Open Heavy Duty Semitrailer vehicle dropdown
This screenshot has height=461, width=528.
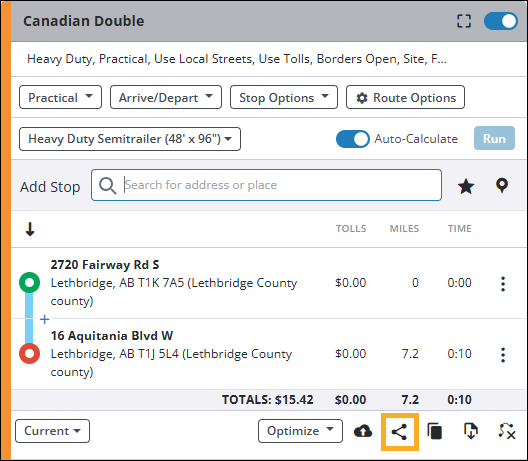pyautogui.click(x=130, y=139)
